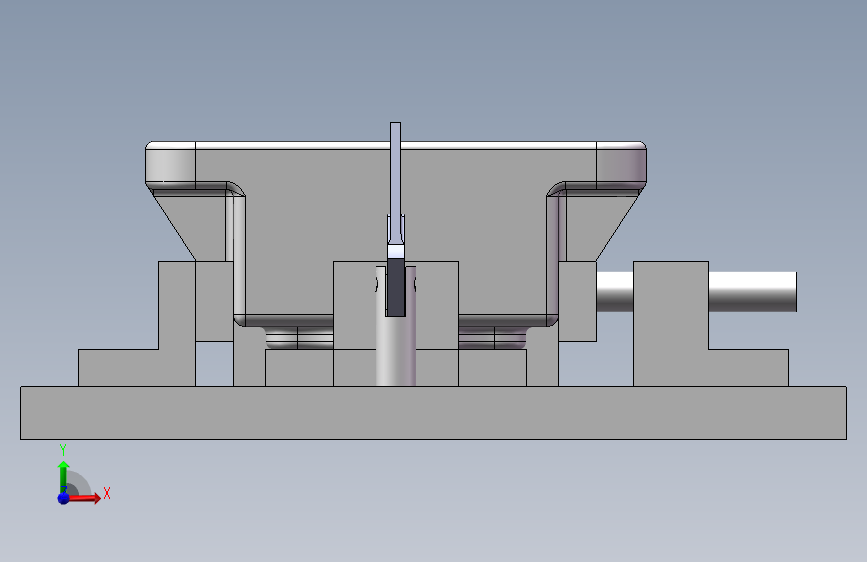Viewport: 867px width, 562px height.
Task: Select the vertical cylinder below the dark block
Action: click(396, 351)
